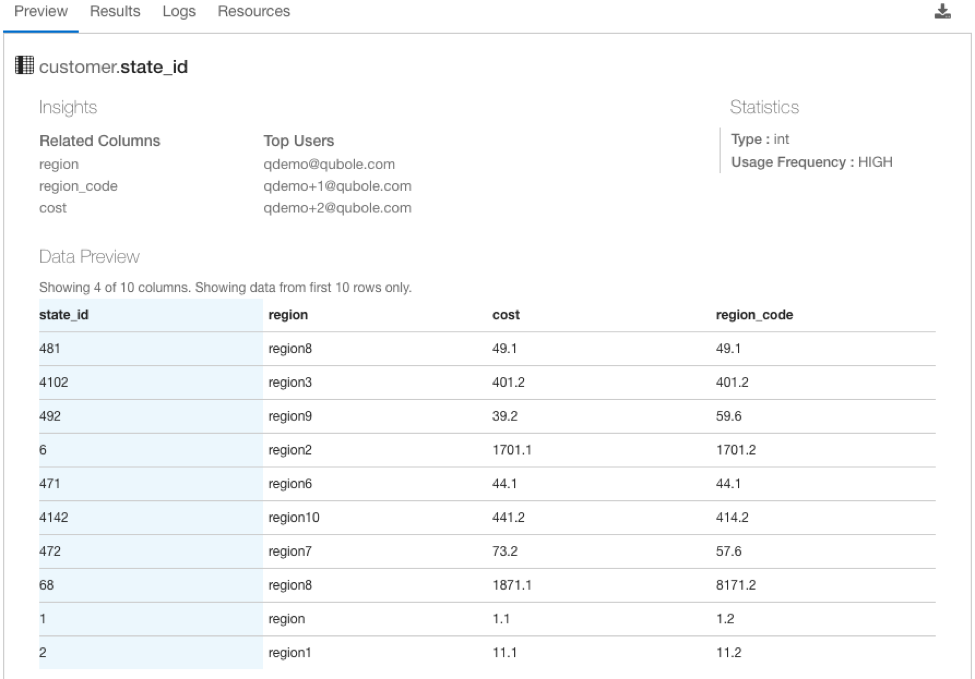Click the region6 cell
Screen dimensions: 975x679
290,483
